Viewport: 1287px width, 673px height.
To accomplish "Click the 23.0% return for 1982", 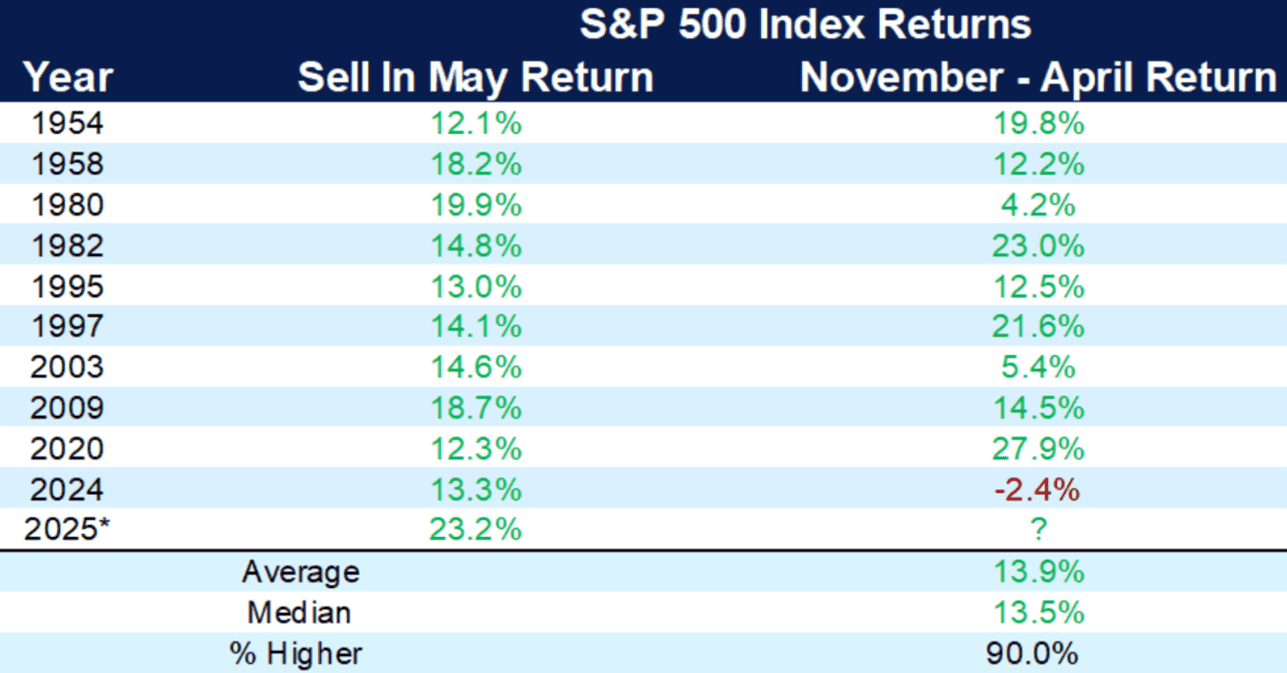I will pyautogui.click(x=1038, y=246).
